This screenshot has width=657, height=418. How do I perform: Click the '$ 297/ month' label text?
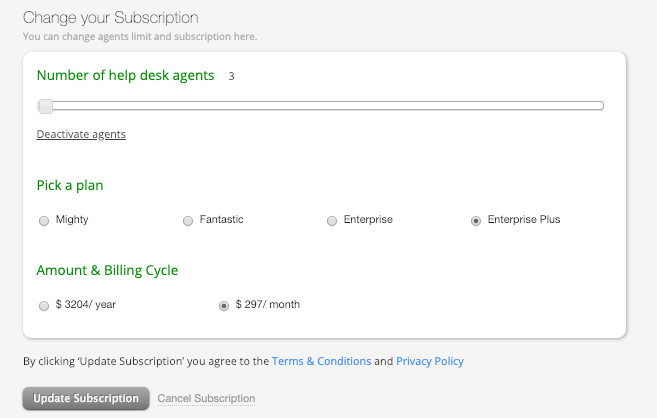tap(268, 305)
